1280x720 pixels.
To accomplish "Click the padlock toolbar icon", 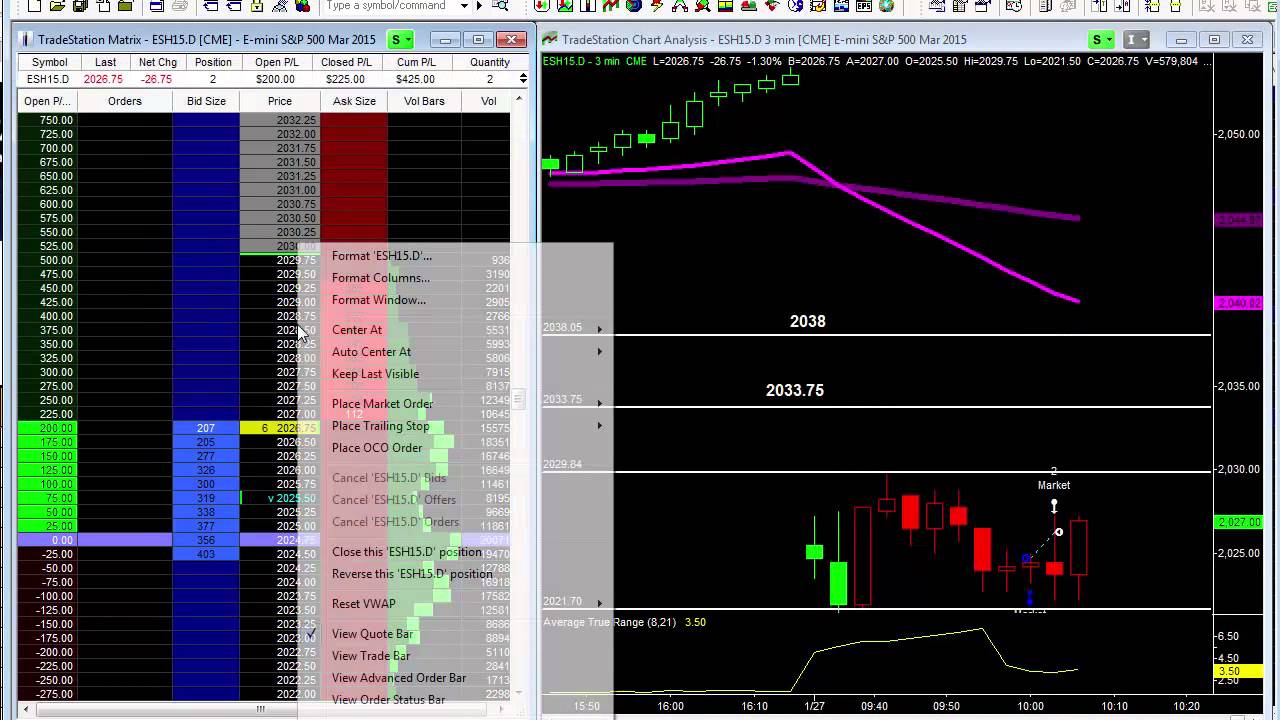I will click(257, 6).
